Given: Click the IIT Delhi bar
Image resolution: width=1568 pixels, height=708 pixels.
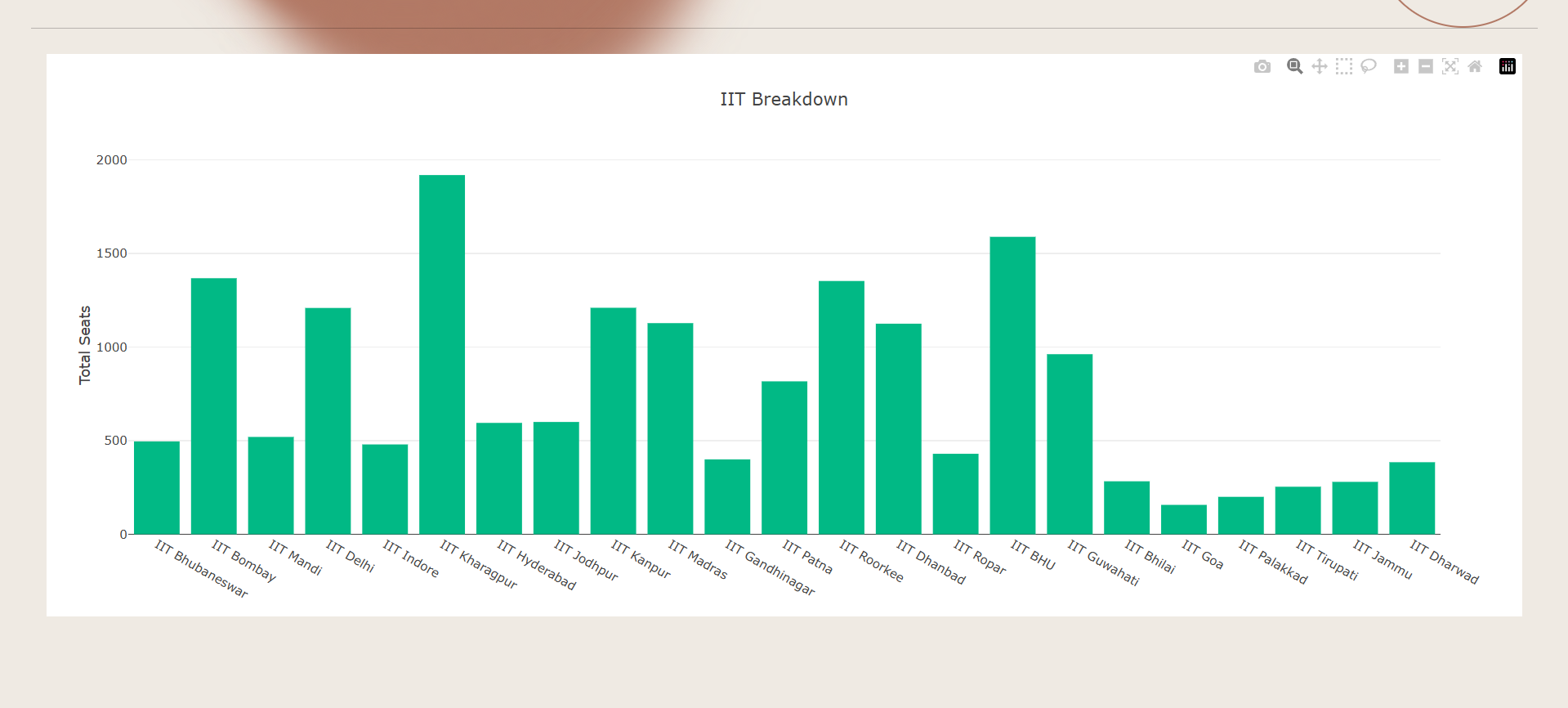Looking at the screenshot, I should click(328, 421).
